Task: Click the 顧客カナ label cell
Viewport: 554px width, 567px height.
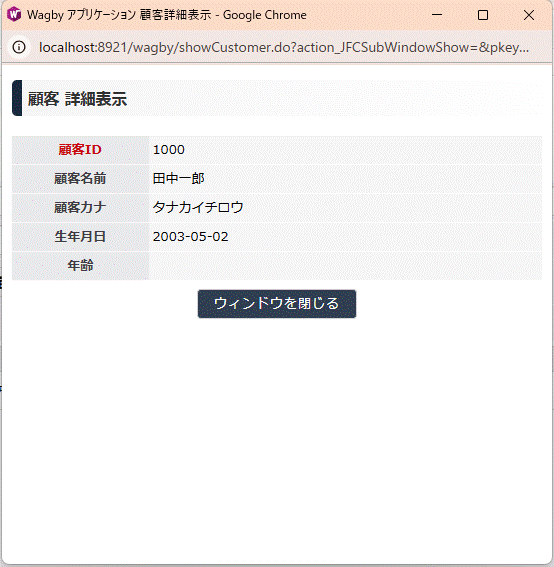Action: point(80,208)
